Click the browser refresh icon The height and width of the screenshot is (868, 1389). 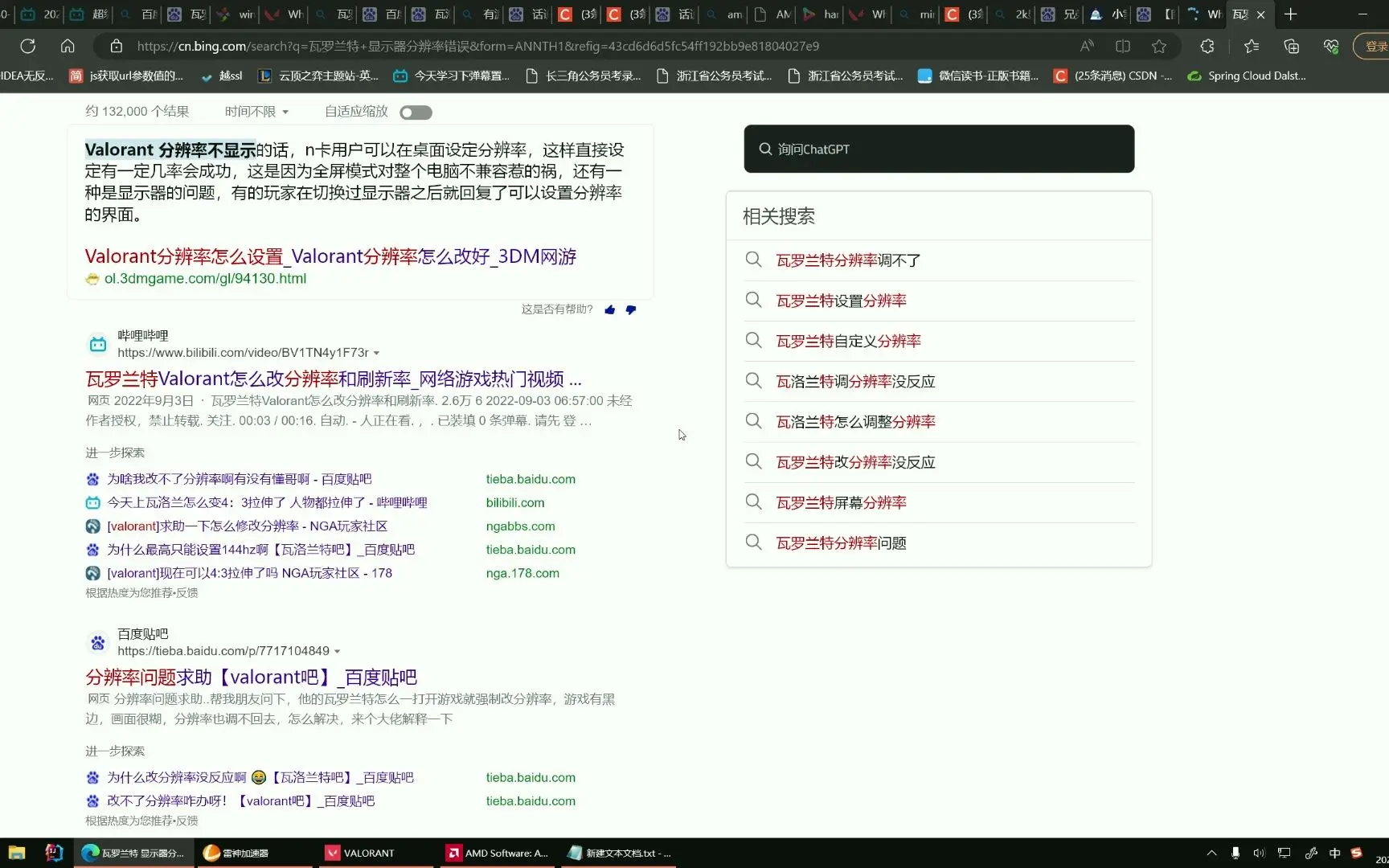pyautogui.click(x=27, y=46)
